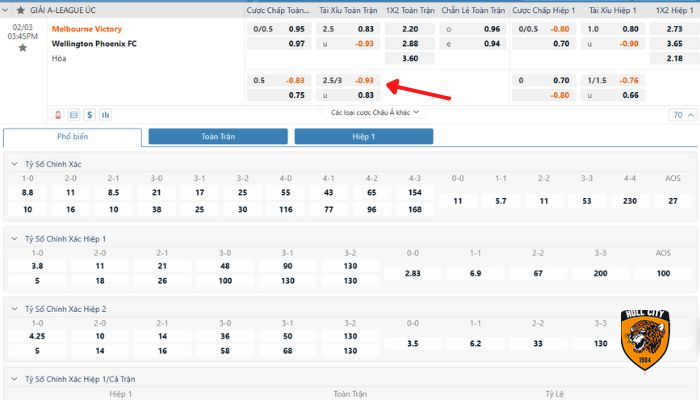Screen dimensions: 700x400
Task: Collapse the GIẢI A-LEAGUE ÚC league section
Action: point(8,9)
